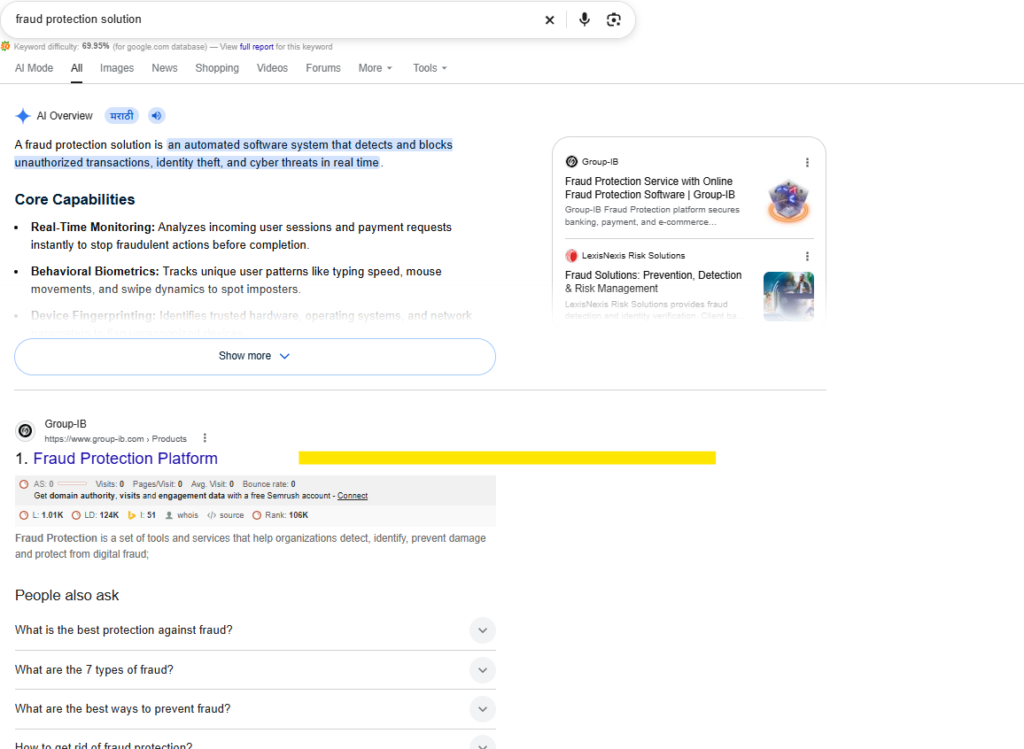Click the 'Bounce rate: 0' value
Screen dimensions: 1024x749
tap(269, 484)
